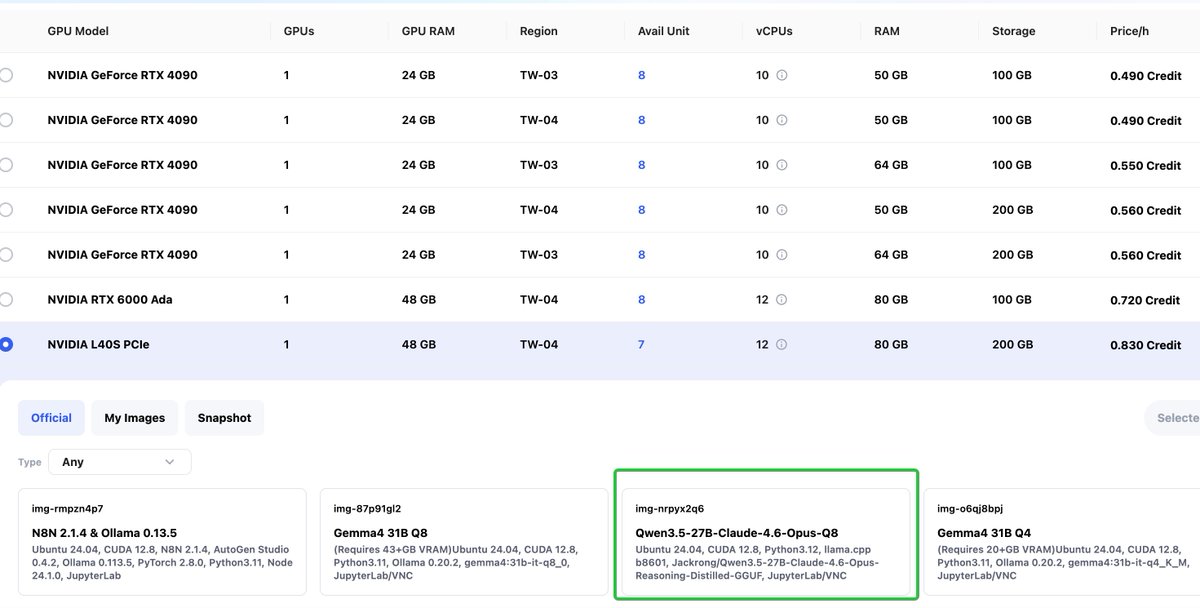Click the 0.550 Credit price

pyautogui.click(x=1146, y=165)
